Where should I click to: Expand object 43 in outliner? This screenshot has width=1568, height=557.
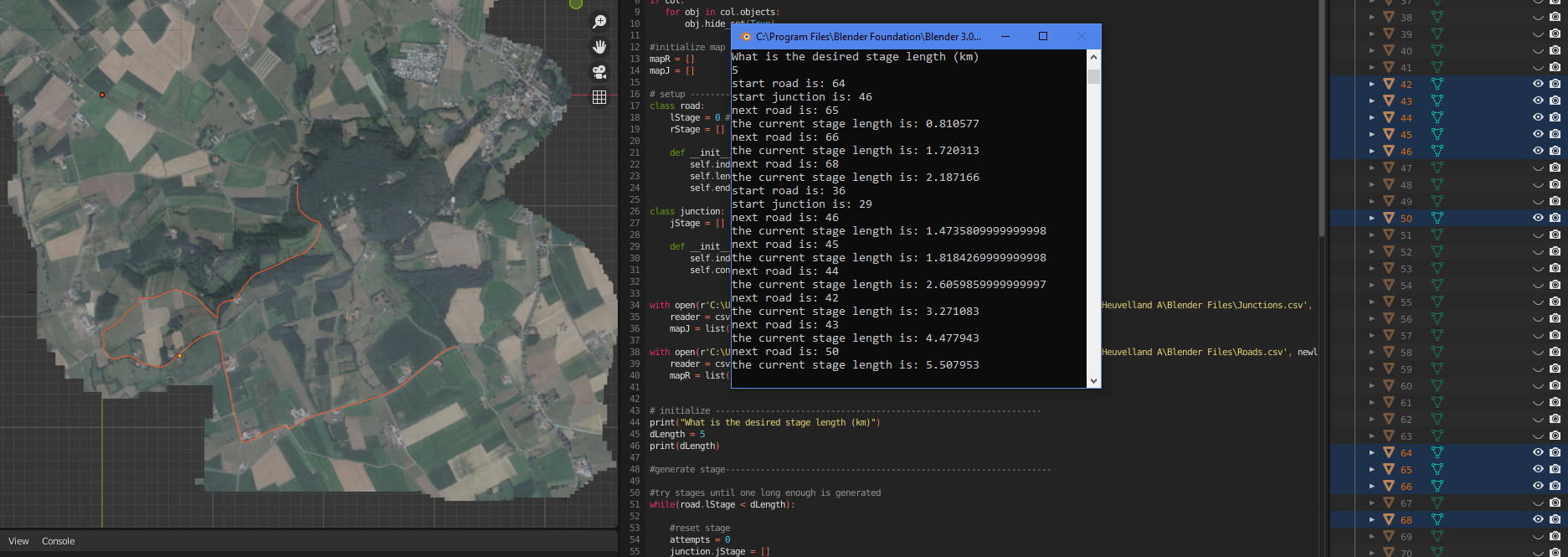click(1371, 101)
